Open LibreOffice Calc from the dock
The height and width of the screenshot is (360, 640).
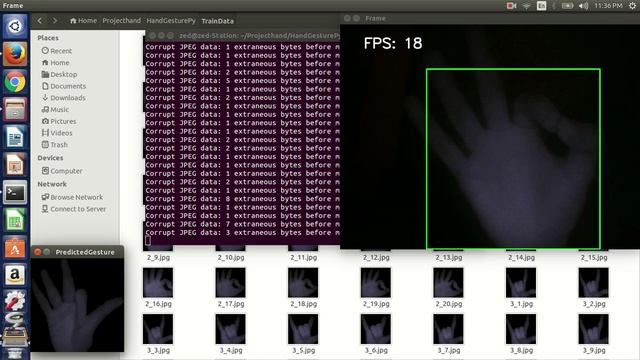tap(15, 220)
